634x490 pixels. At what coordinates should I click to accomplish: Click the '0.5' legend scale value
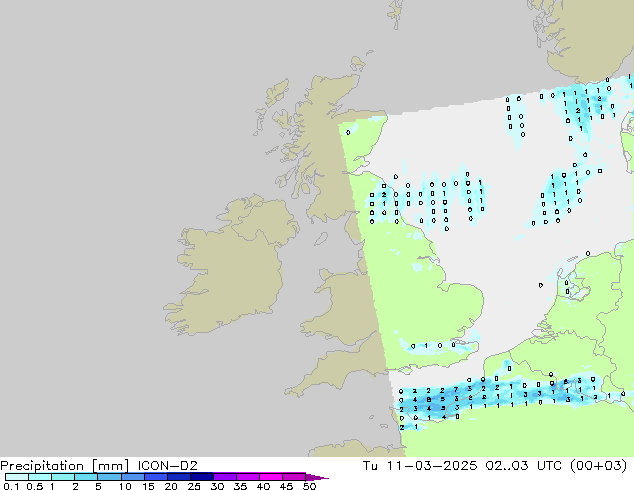pos(34,486)
